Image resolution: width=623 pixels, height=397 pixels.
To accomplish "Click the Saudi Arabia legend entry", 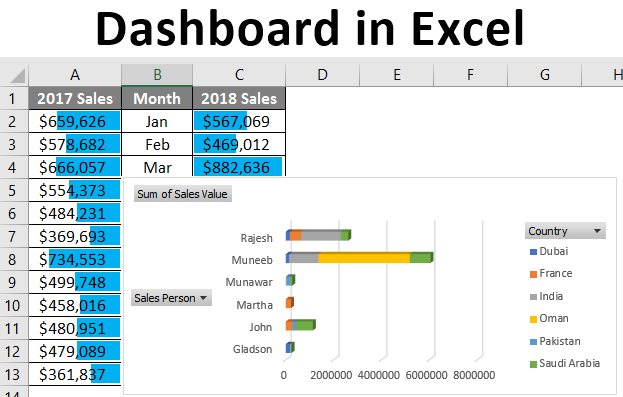I will [x=565, y=363].
